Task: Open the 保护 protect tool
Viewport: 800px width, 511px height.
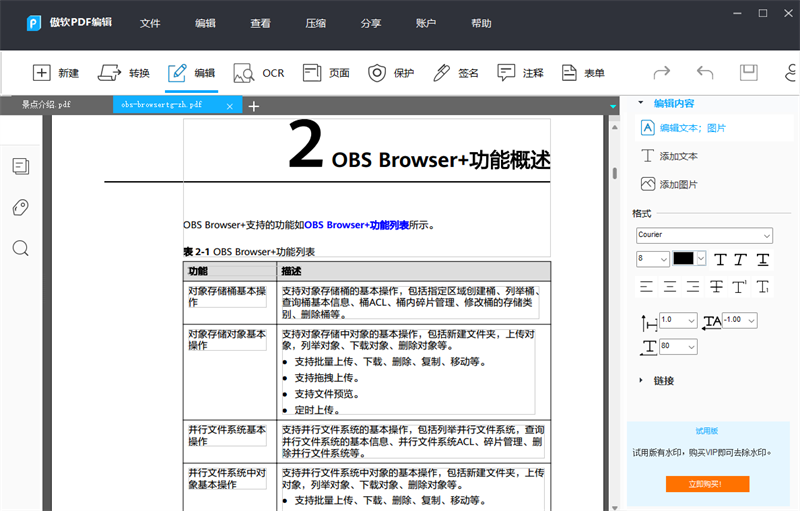Action: point(391,73)
